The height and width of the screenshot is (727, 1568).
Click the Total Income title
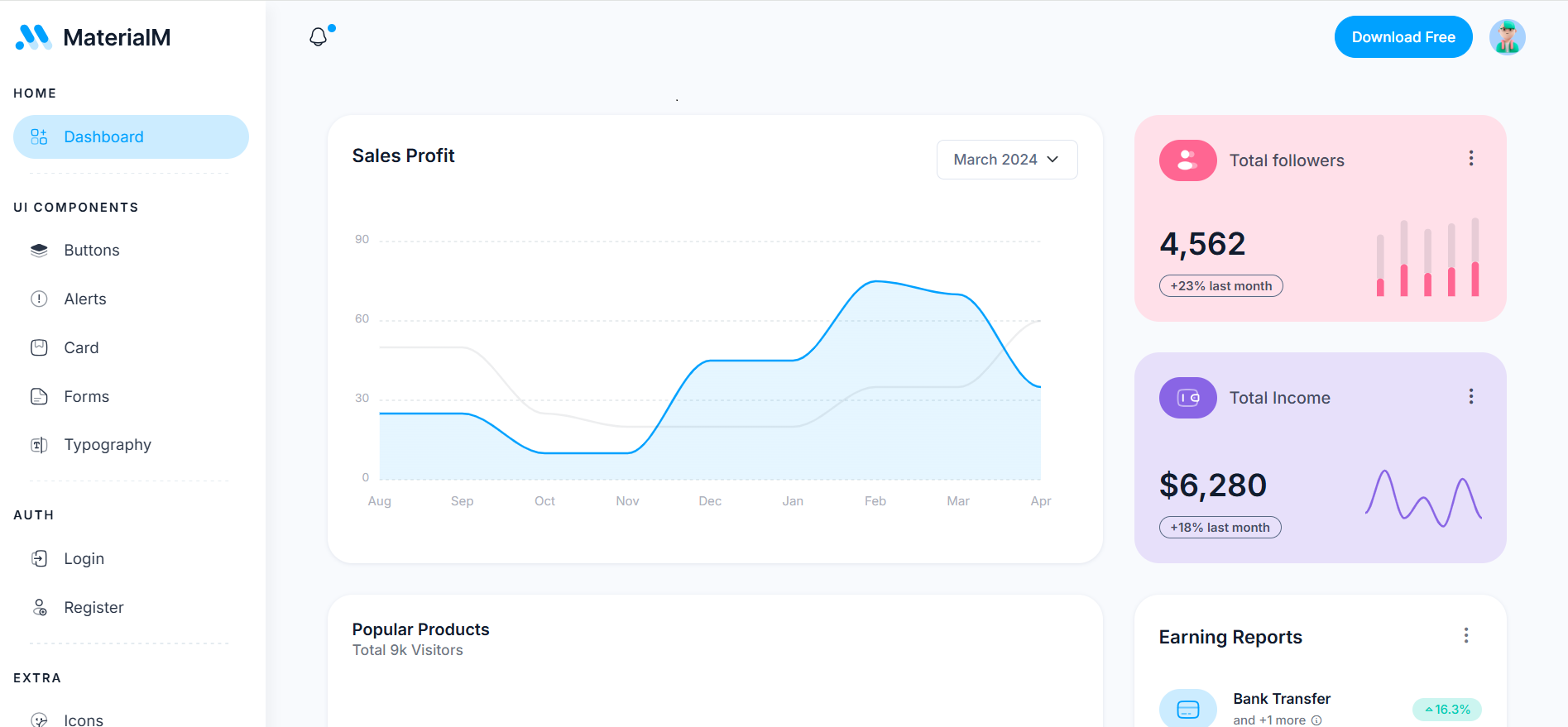click(1279, 398)
